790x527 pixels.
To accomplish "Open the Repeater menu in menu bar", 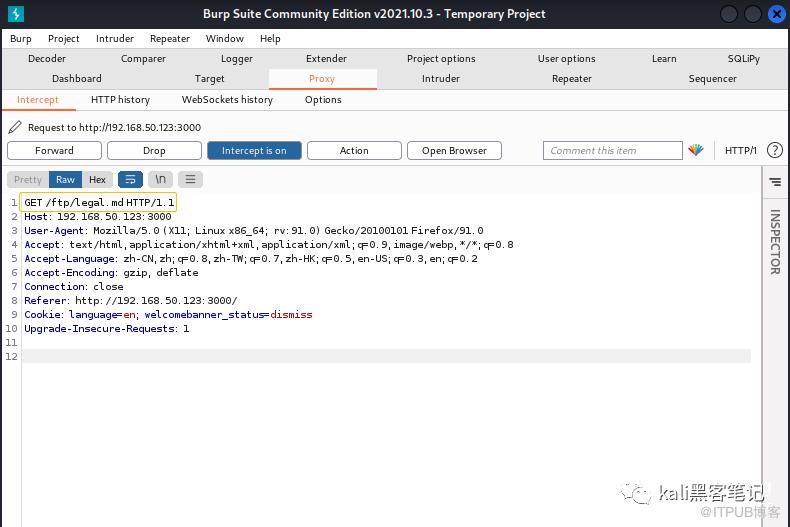I will tap(169, 39).
